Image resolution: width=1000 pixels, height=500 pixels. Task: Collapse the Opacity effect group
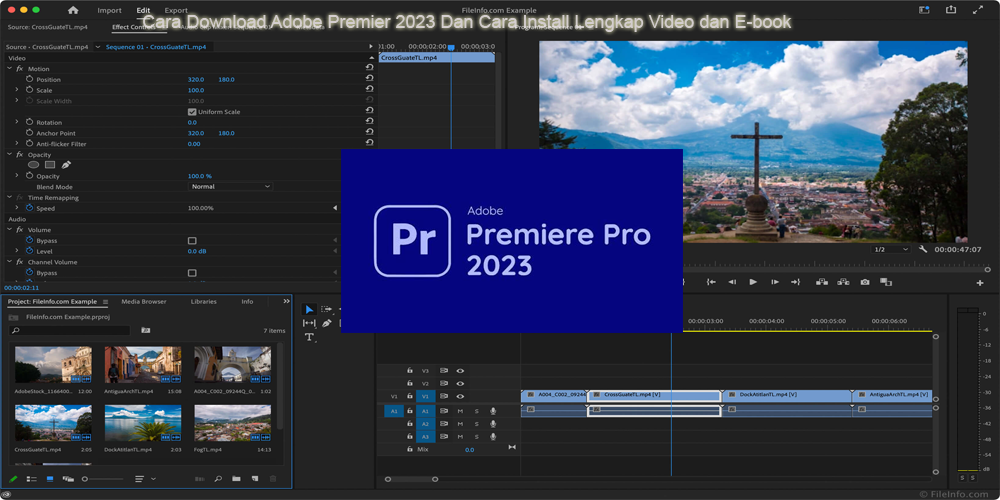pyautogui.click(x=9, y=154)
